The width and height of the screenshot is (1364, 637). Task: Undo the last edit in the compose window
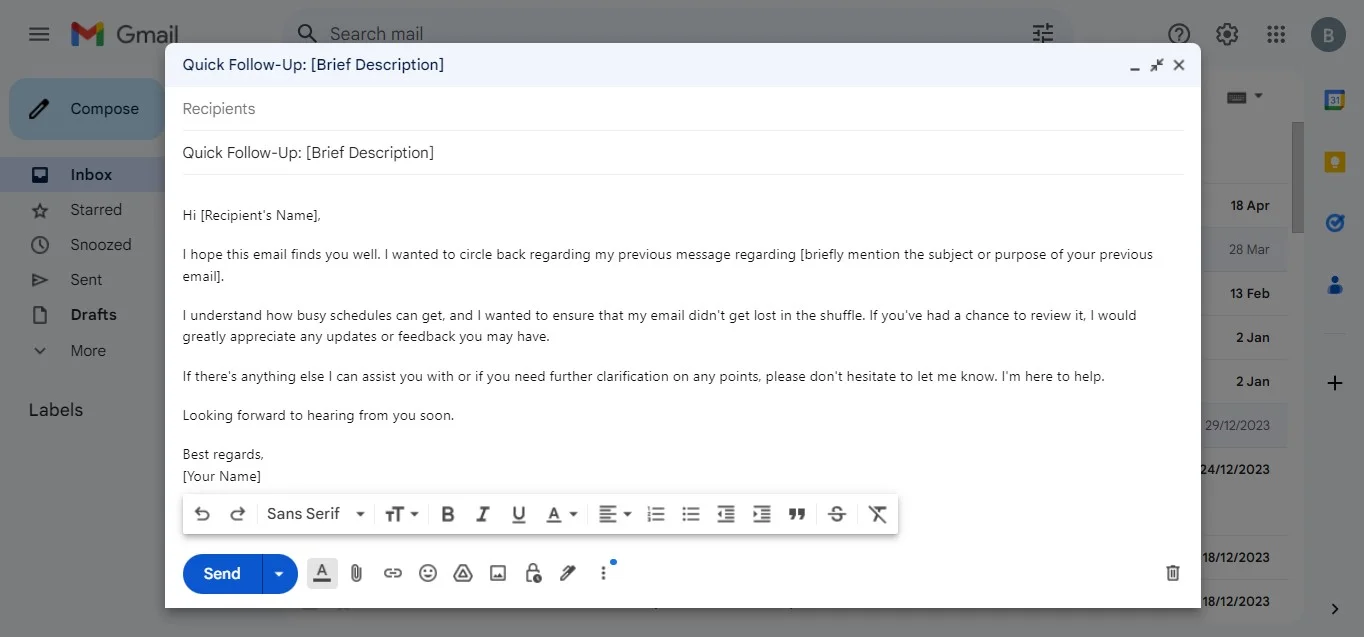(x=202, y=513)
